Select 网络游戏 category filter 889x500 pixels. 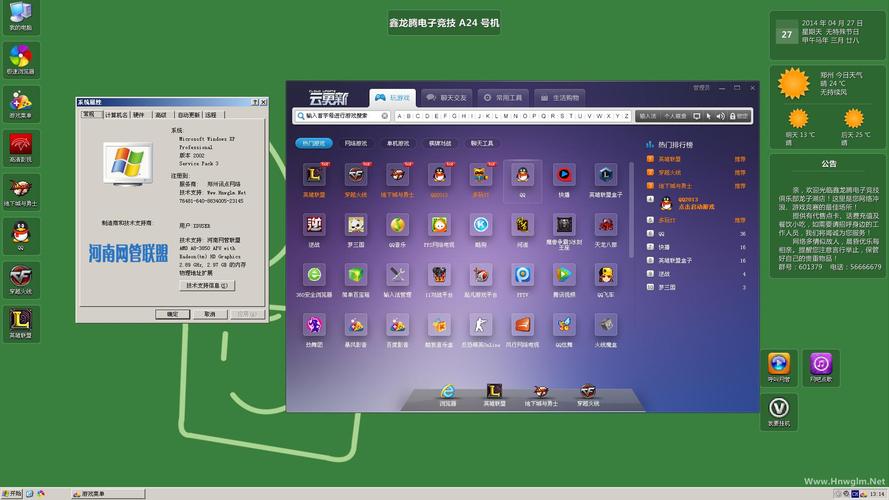[x=355, y=143]
